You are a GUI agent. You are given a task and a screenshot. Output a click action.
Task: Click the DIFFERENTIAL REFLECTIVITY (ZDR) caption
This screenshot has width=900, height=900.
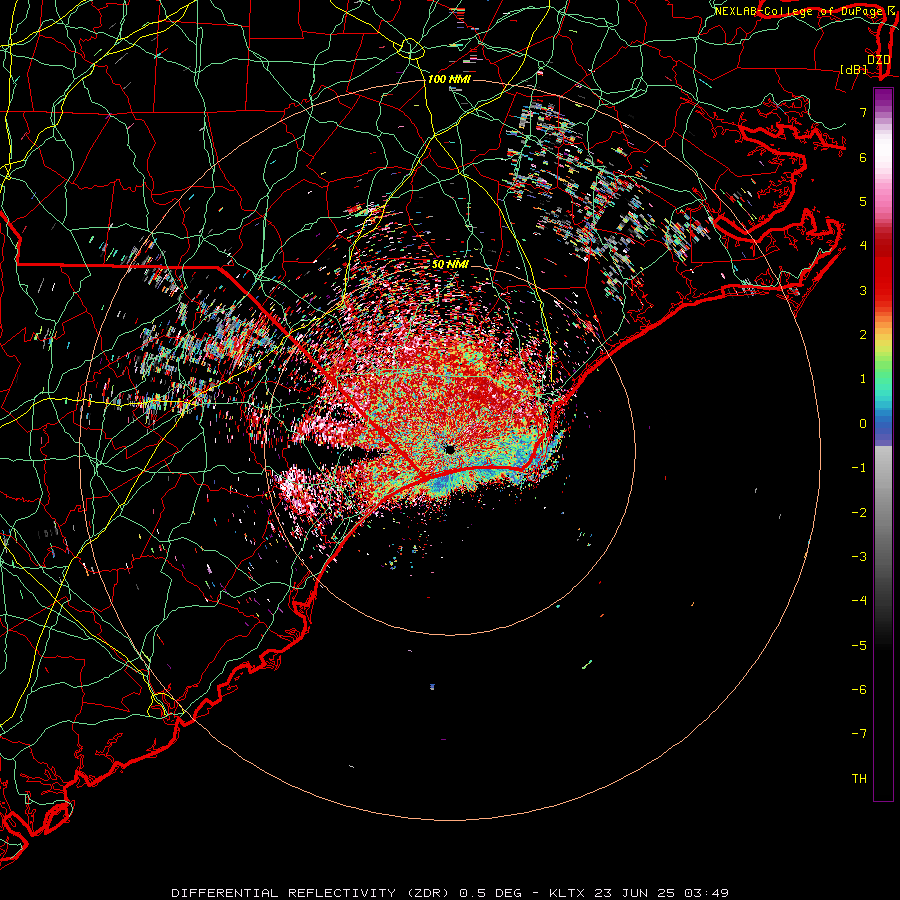pyautogui.click(x=313, y=893)
